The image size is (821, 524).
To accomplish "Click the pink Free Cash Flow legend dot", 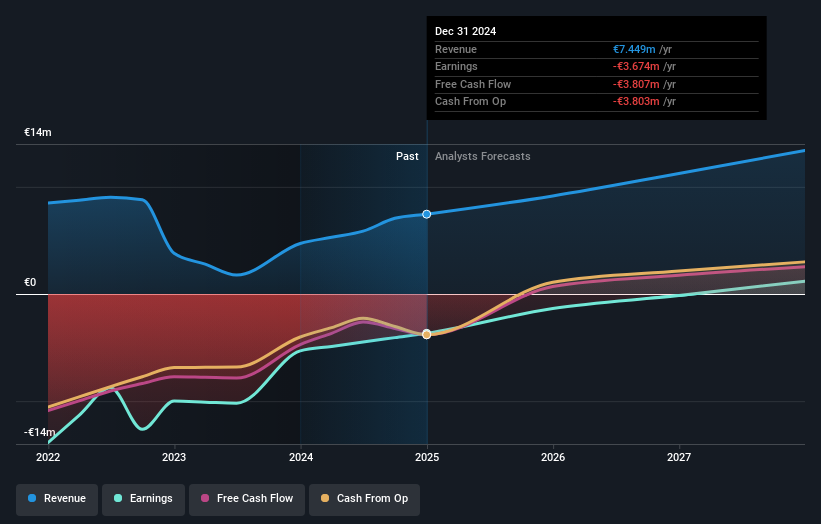I will coord(205,498).
